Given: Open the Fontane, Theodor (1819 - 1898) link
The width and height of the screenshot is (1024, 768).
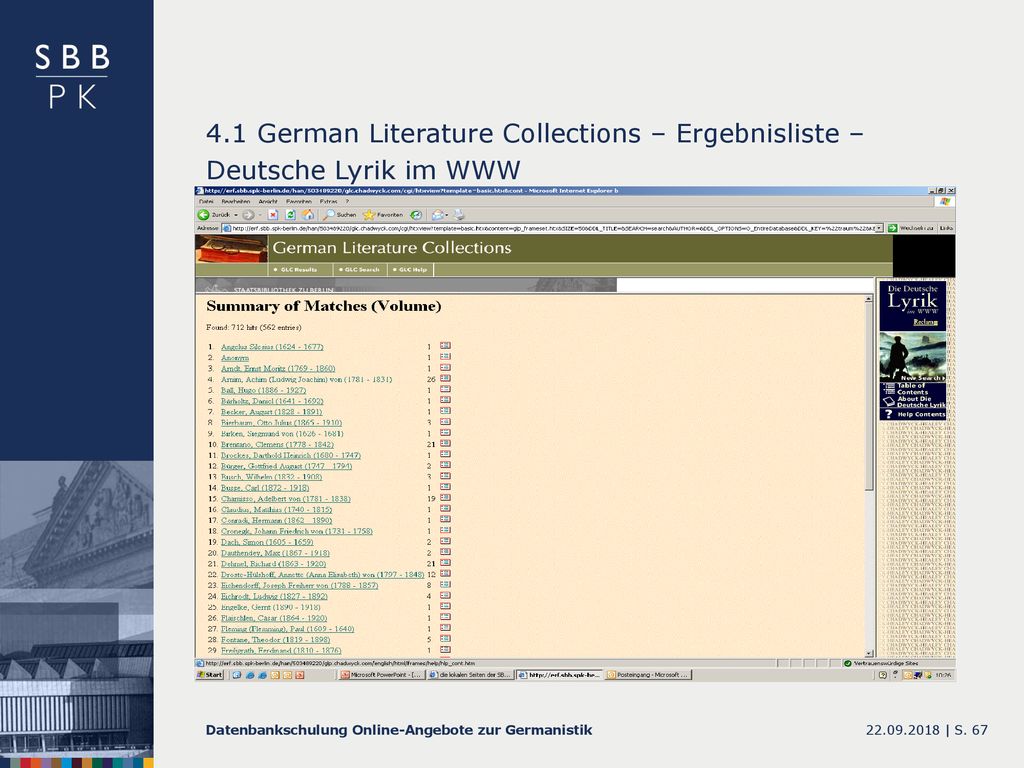Looking at the screenshot, I should click(276, 639).
